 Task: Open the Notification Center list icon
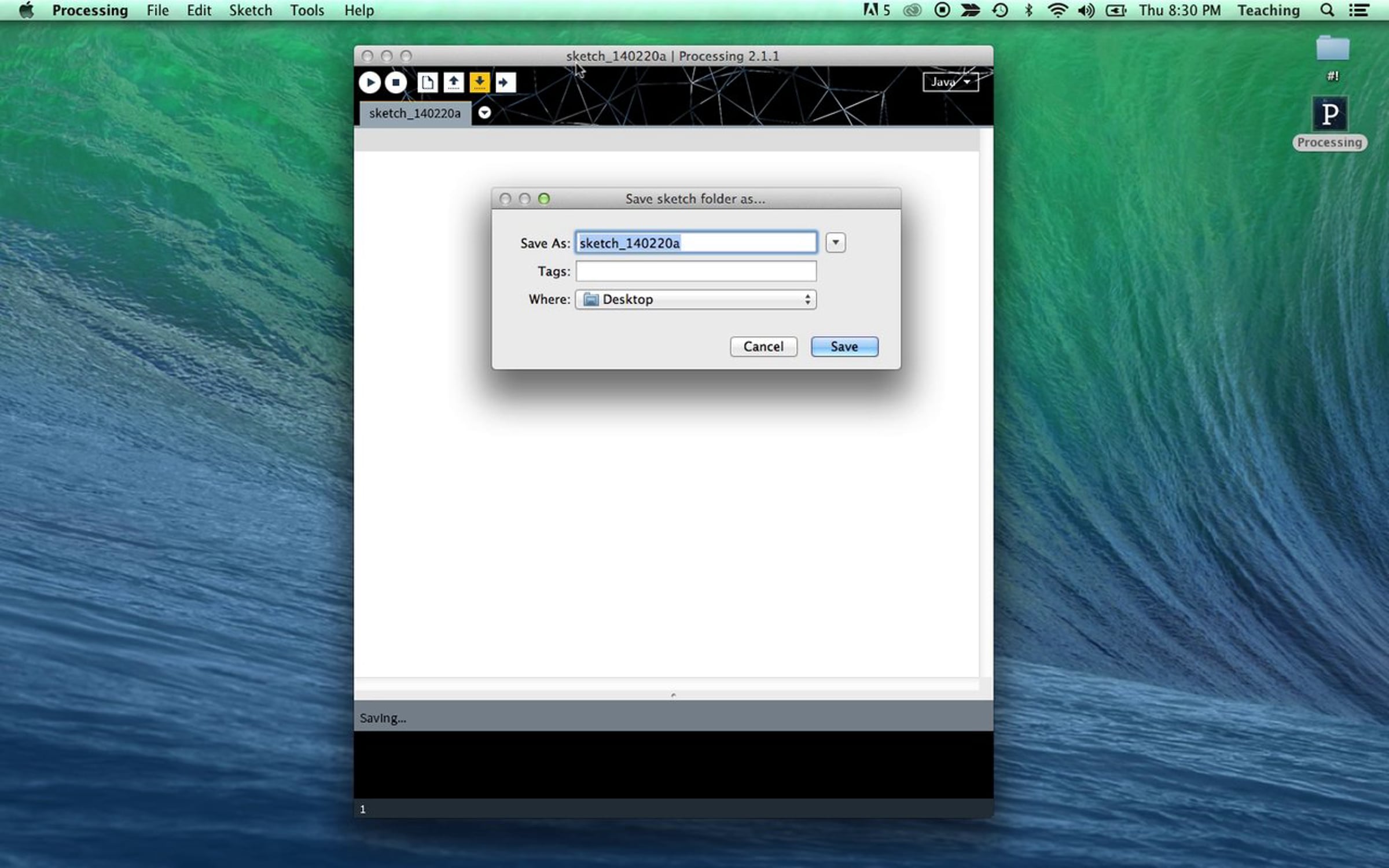[1359, 10]
